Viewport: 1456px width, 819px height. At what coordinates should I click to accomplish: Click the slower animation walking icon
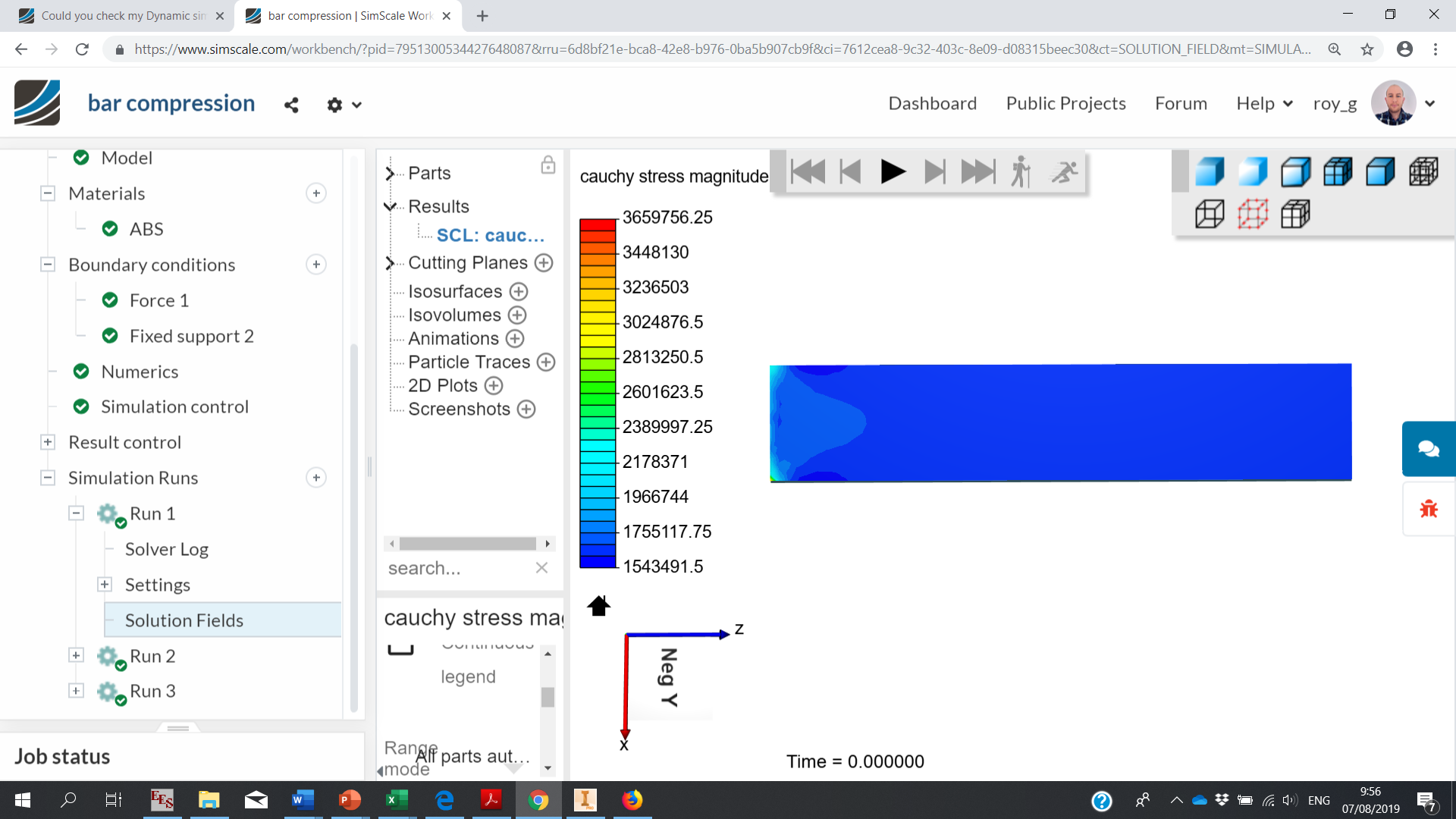[1021, 172]
